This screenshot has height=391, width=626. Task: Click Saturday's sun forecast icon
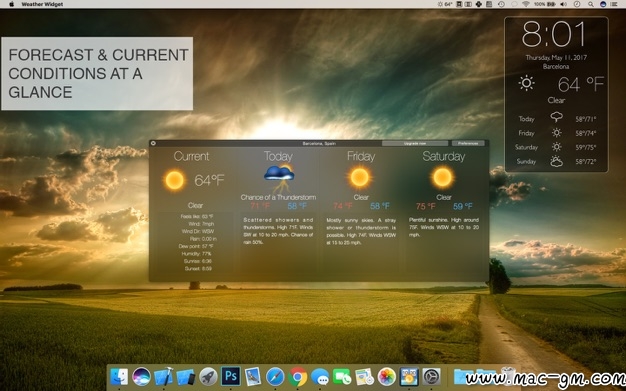click(x=443, y=177)
